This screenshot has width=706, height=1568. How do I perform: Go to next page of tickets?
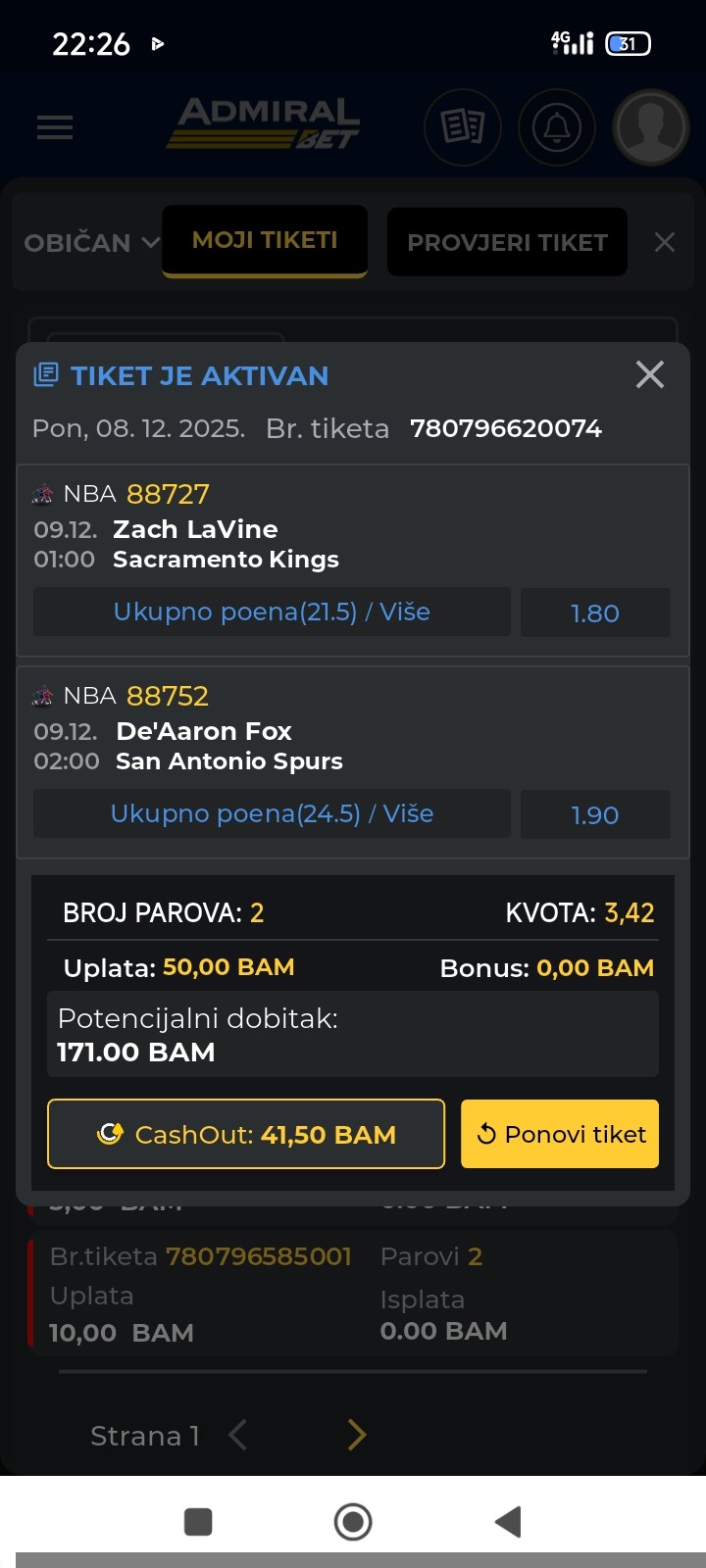point(357,1436)
